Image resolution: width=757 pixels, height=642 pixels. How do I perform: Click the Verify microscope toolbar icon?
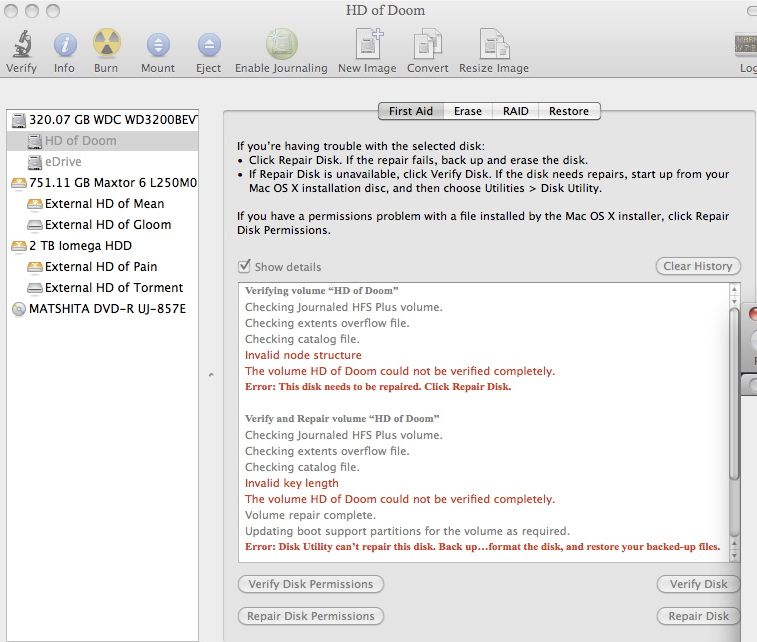pos(22,44)
